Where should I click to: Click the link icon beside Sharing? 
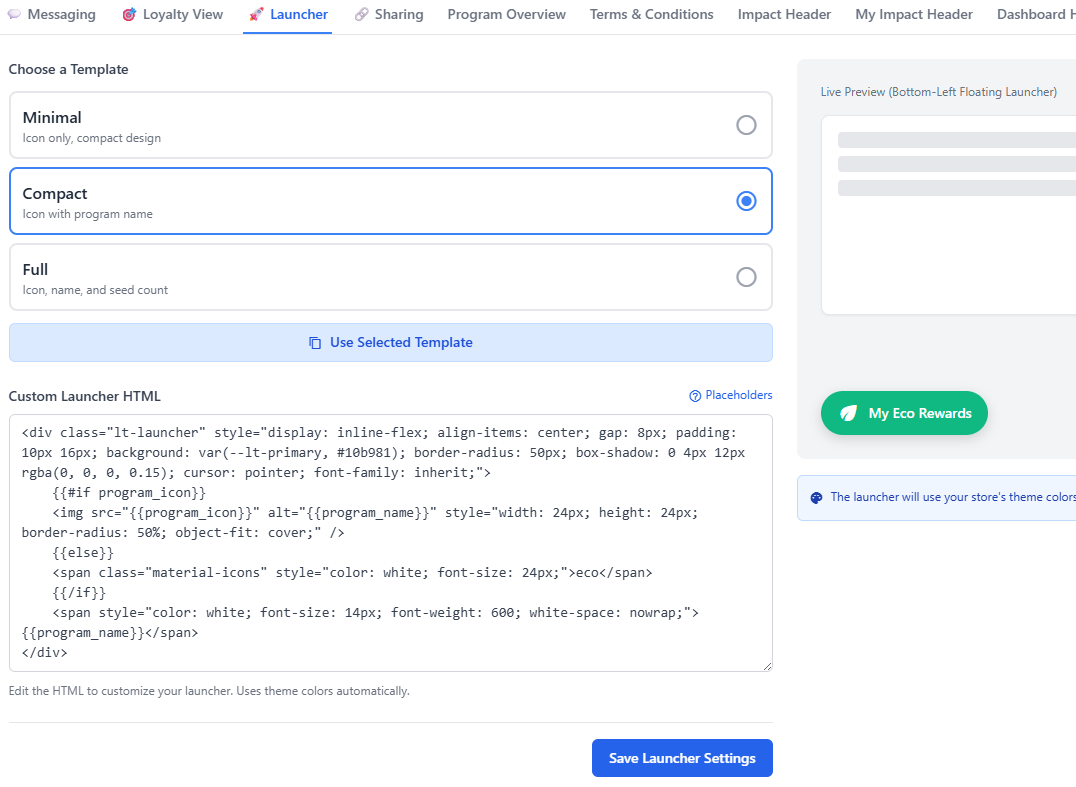coord(361,15)
